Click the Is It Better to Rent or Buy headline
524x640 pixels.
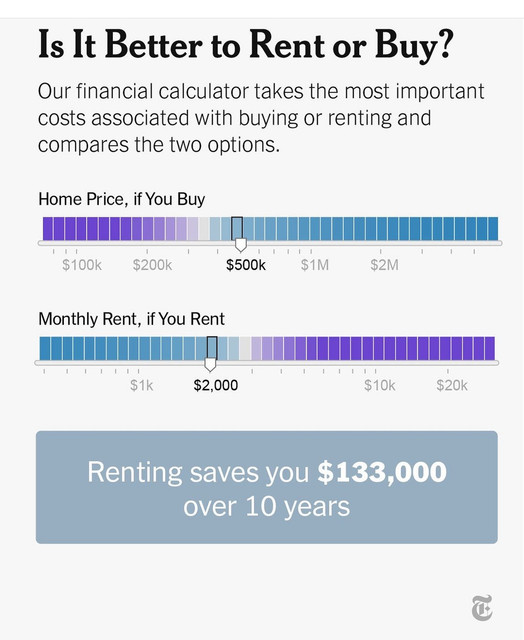click(x=246, y=45)
